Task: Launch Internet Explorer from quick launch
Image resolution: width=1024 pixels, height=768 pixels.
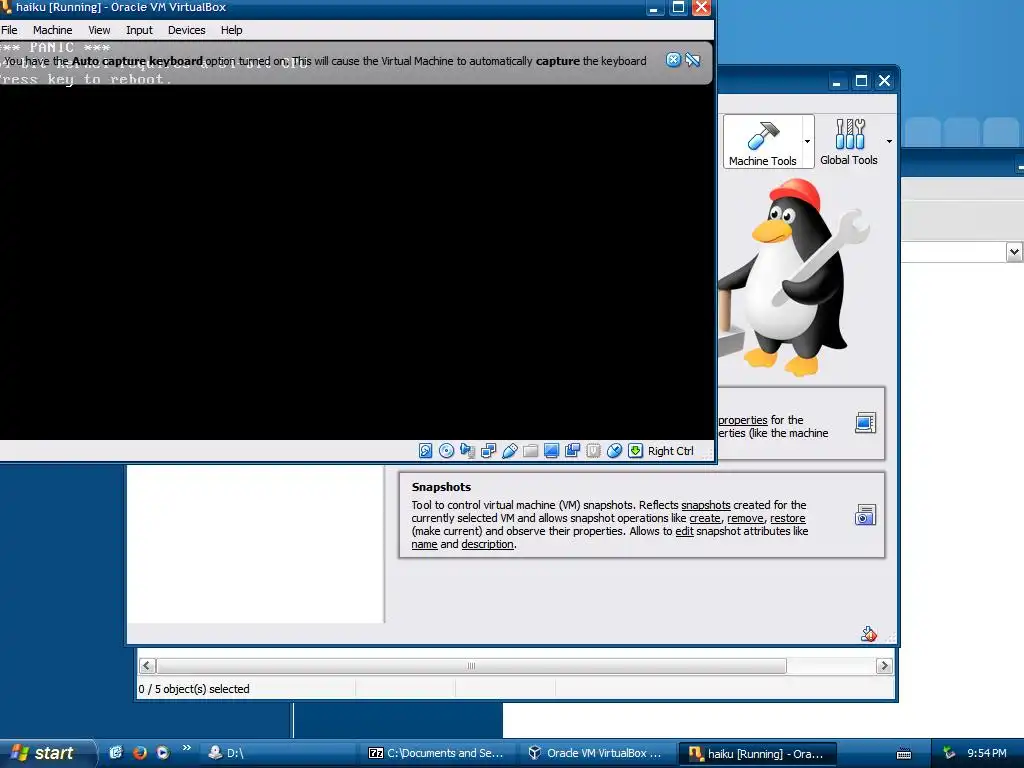Action: click(x=116, y=752)
